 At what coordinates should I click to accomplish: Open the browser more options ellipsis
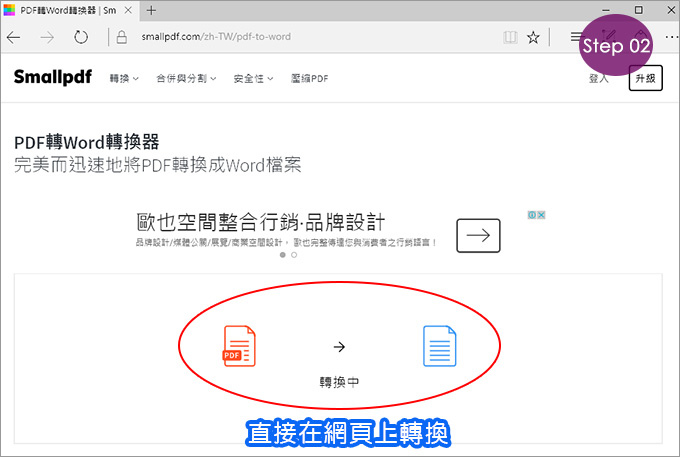(671, 37)
